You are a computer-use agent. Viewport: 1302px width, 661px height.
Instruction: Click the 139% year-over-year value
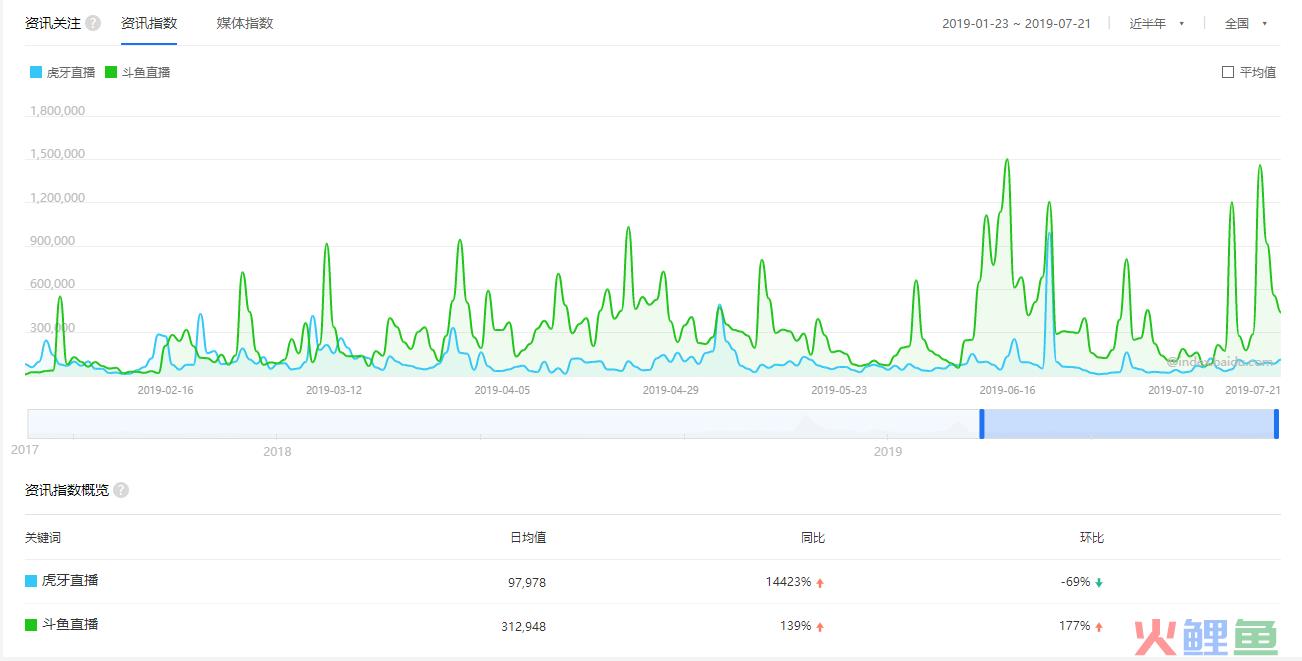click(795, 627)
